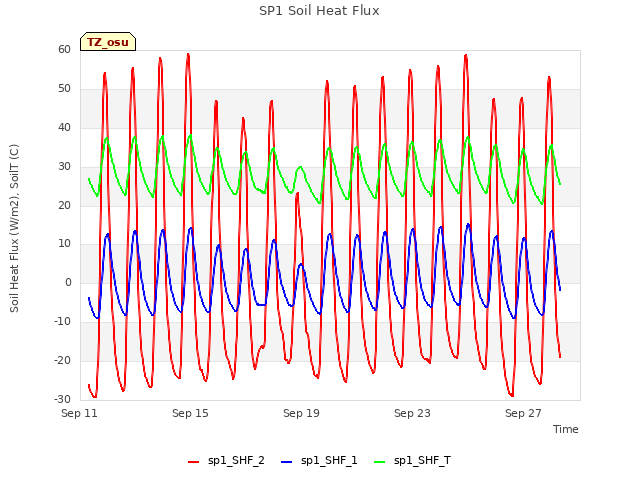
Task: Click the 30 y-axis tick label
Action: click(64, 167)
